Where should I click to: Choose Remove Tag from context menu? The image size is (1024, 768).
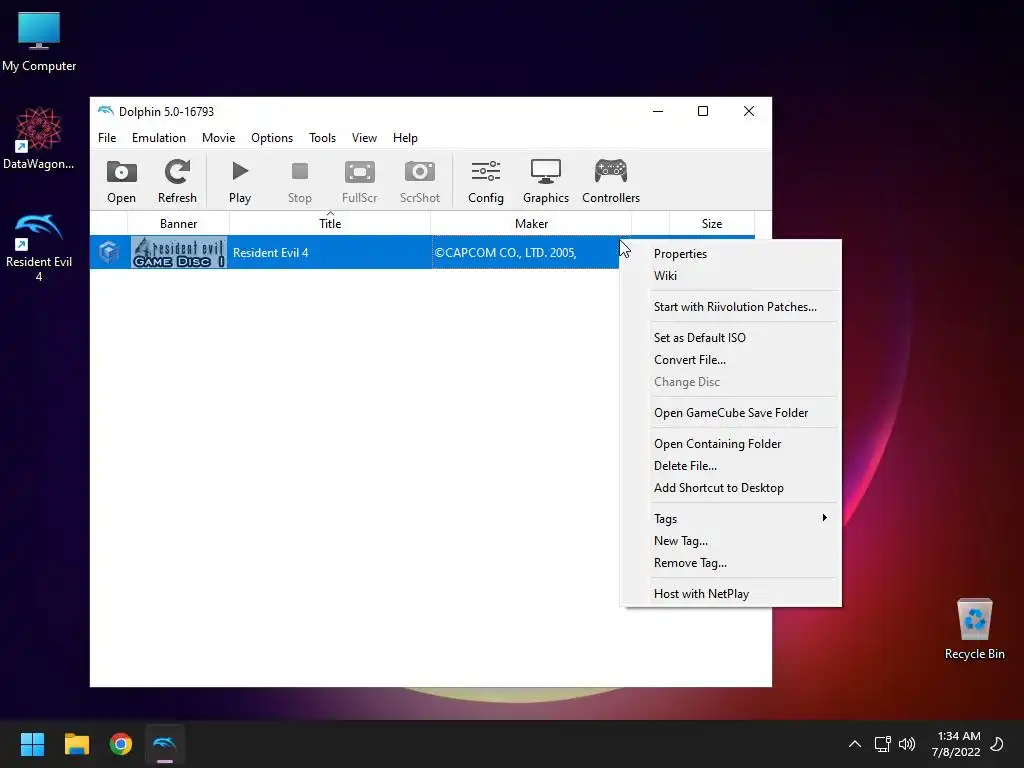tap(731, 563)
